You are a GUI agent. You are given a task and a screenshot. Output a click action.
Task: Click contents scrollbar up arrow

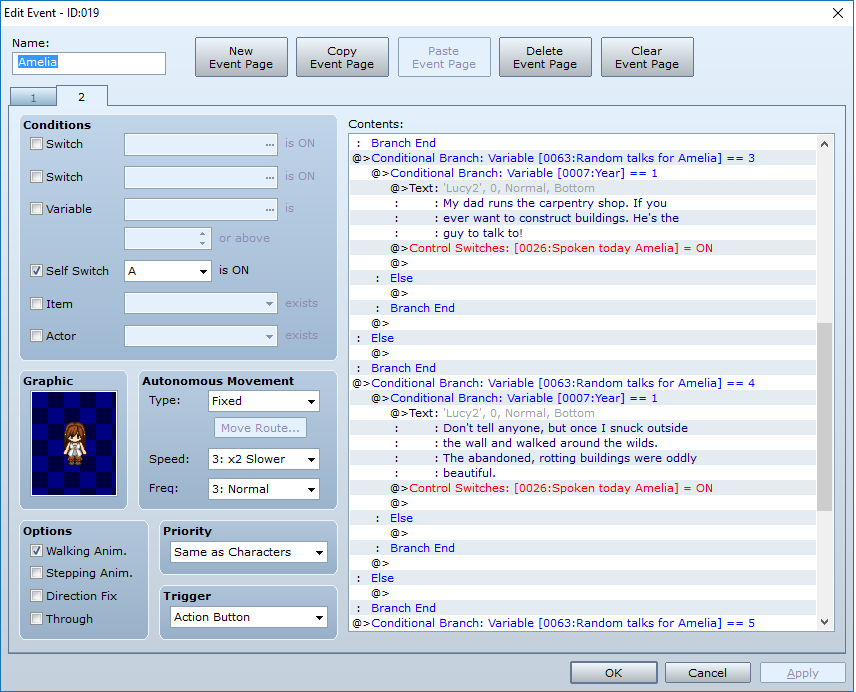coord(824,144)
